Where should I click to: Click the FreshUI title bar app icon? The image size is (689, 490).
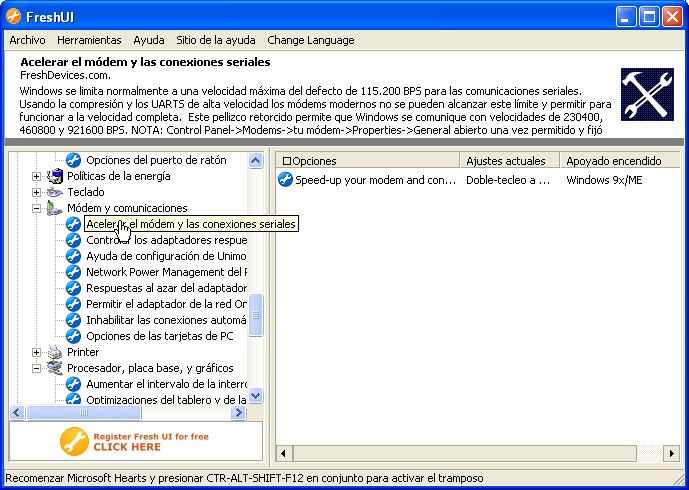click(14, 17)
